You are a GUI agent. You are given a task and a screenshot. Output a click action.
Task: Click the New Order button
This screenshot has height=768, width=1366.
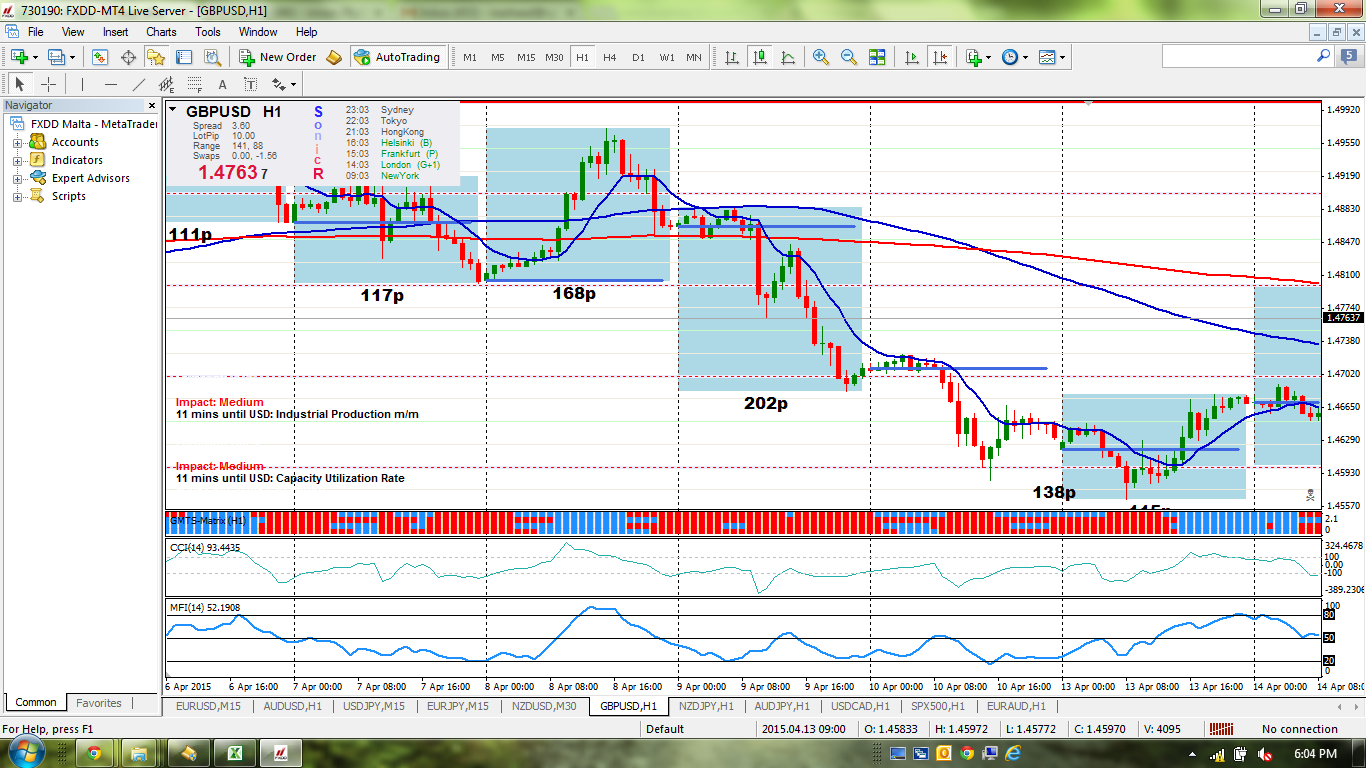277,57
